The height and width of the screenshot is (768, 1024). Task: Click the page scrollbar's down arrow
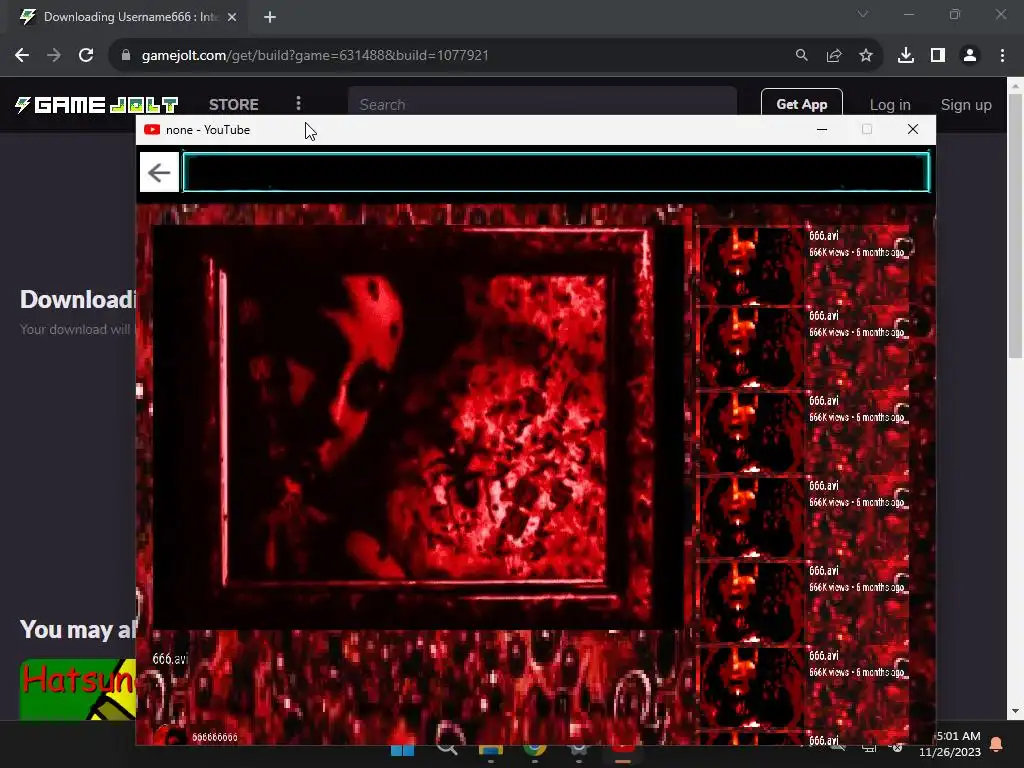point(1015,711)
